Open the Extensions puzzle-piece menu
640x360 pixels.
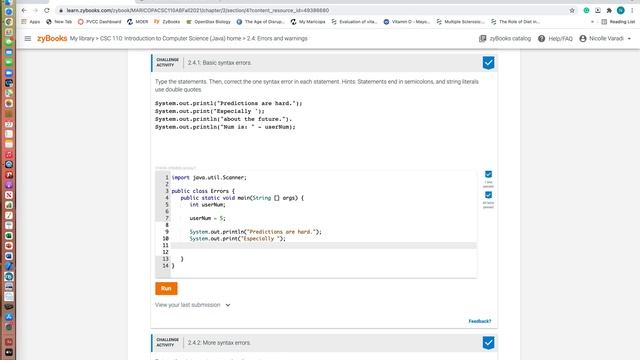[x=609, y=10]
